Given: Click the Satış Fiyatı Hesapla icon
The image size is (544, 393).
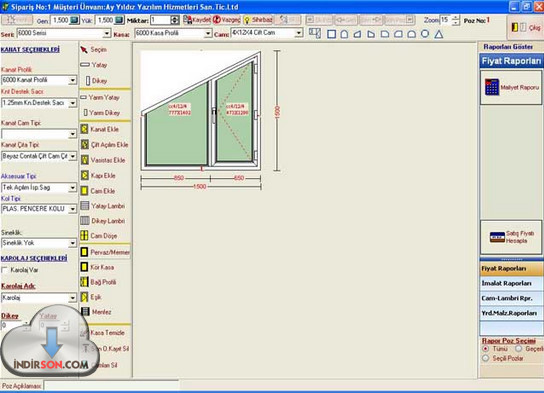Looking at the screenshot, I should (497, 237).
